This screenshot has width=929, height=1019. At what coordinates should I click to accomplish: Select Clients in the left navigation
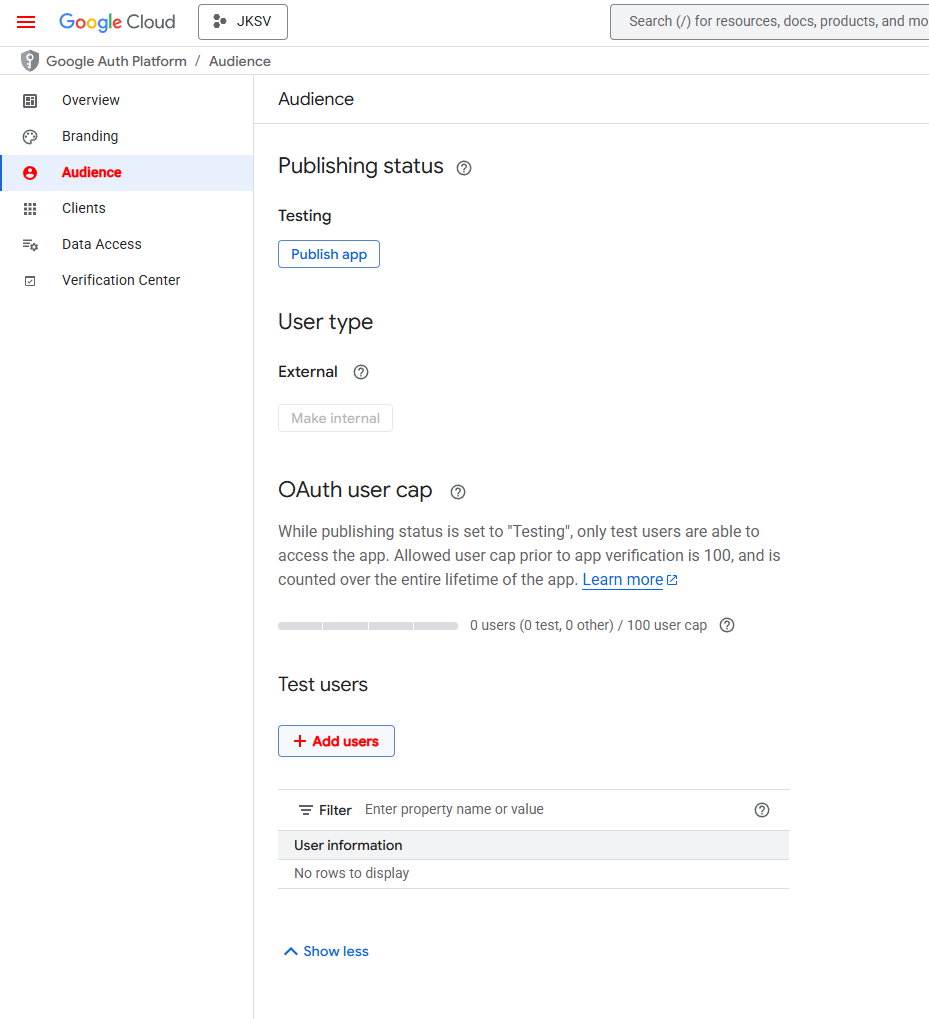(x=84, y=208)
